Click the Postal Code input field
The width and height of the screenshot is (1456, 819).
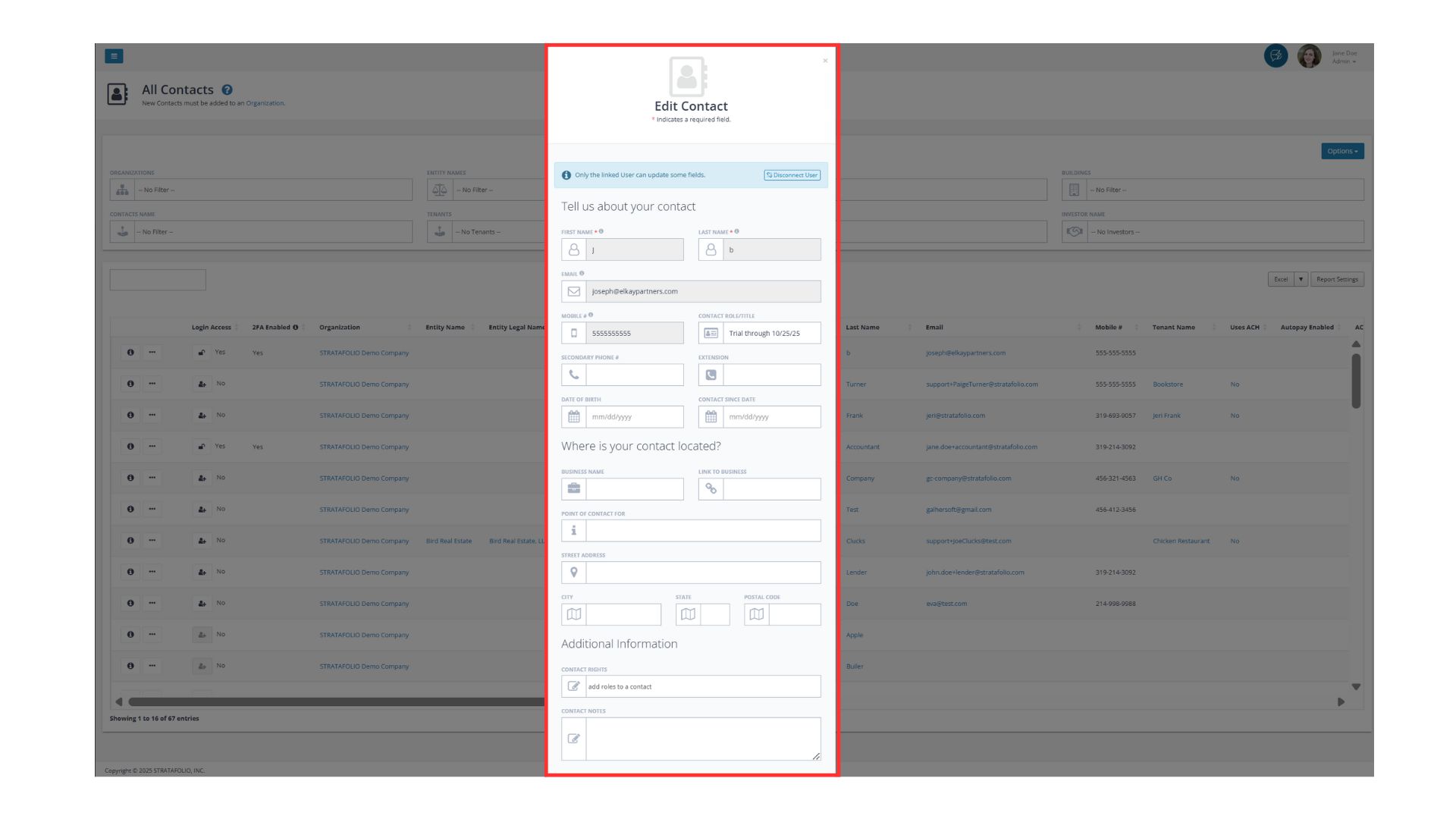point(794,614)
